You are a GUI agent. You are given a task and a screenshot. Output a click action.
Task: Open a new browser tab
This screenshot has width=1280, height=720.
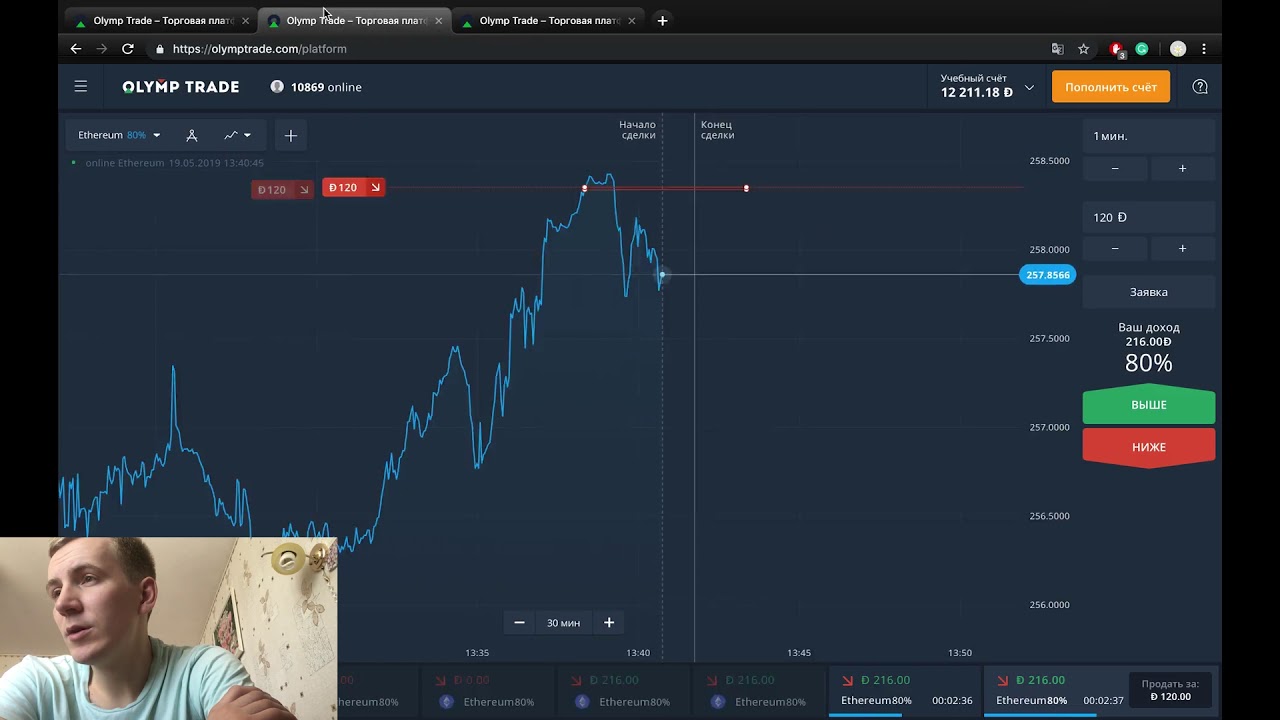(x=662, y=20)
